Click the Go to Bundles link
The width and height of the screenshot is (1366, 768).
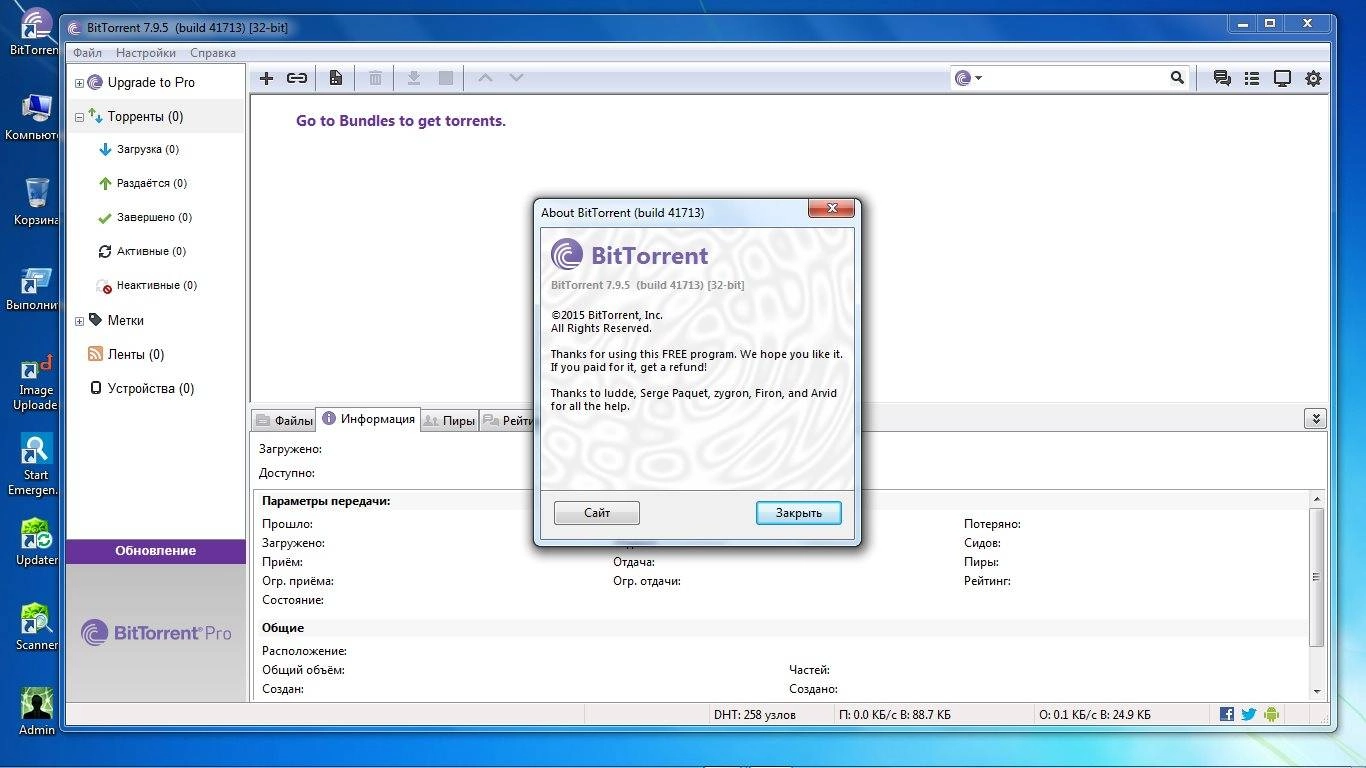(401, 121)
